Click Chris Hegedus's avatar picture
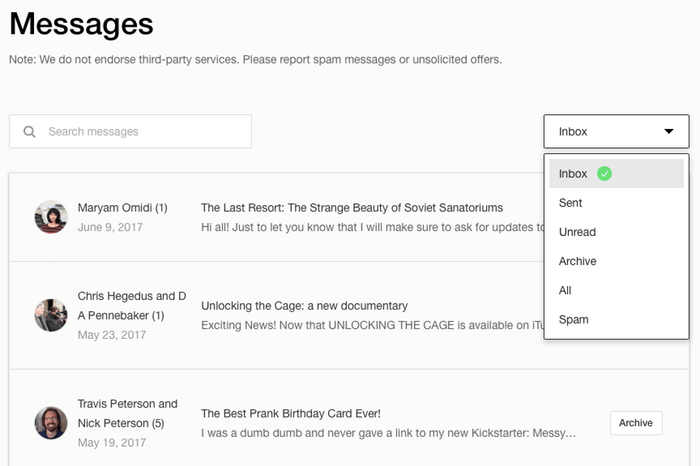 click(x=51, y=315)
